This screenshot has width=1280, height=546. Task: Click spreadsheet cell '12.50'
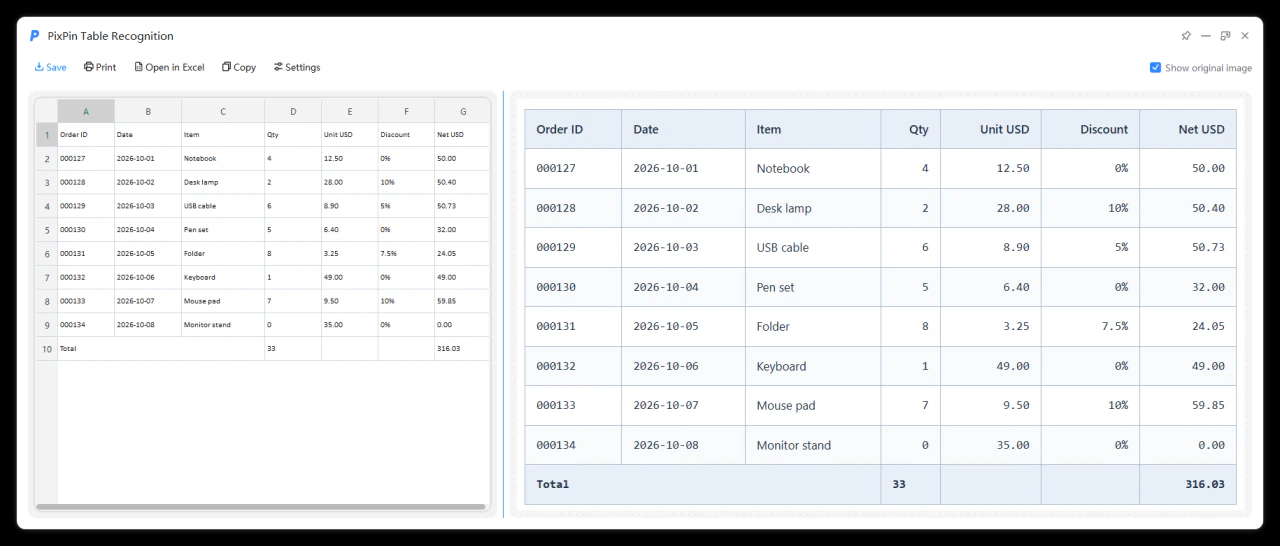350,158
